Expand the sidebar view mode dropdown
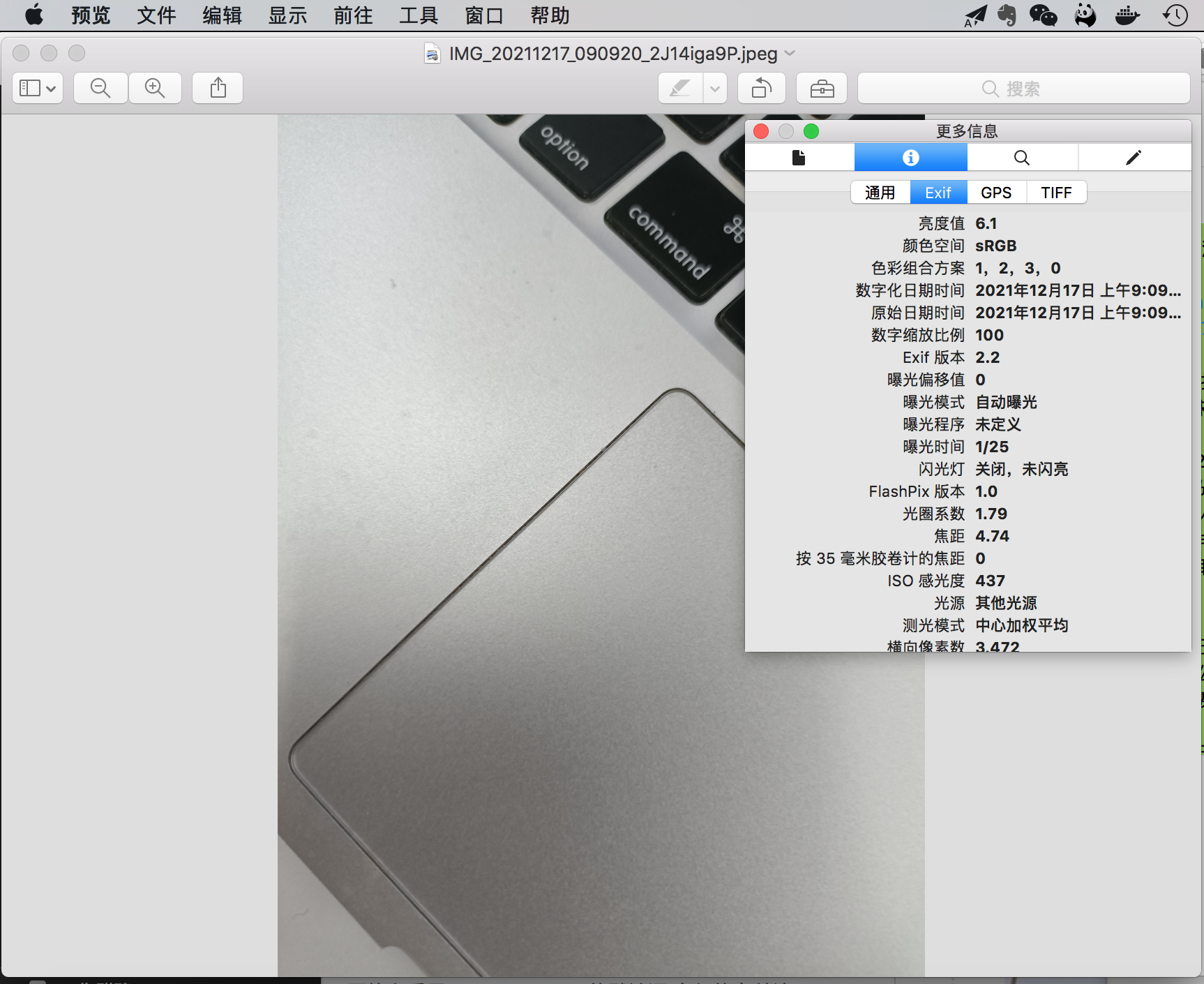This screenshot has height=984, width=1204. pos(38,89)
